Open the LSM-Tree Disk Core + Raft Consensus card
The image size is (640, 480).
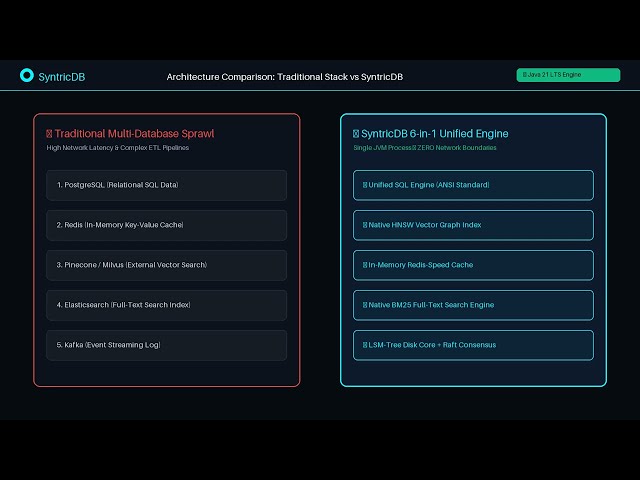(x=473, y=345)
